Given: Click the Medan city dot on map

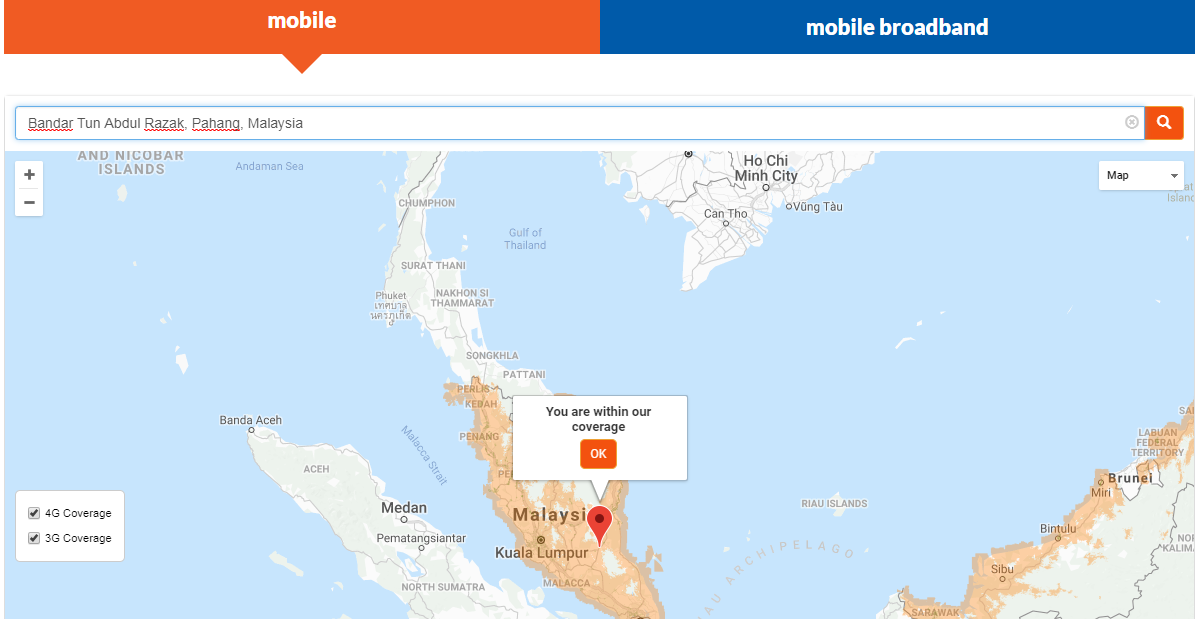Looking at the screenshot, I should [x=404, y=520].
